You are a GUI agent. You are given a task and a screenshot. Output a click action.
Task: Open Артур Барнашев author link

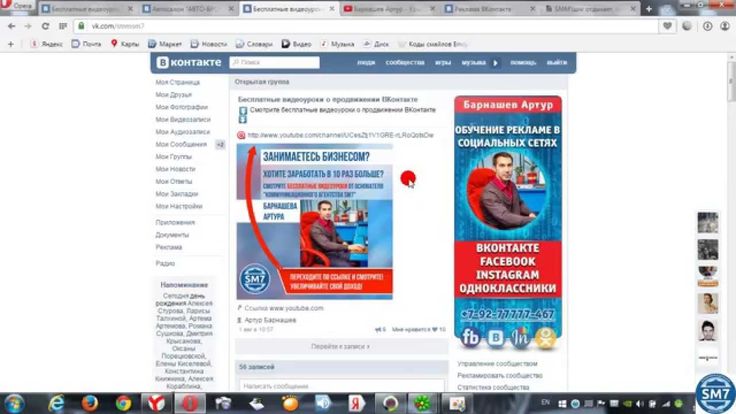tap(270, 320)
